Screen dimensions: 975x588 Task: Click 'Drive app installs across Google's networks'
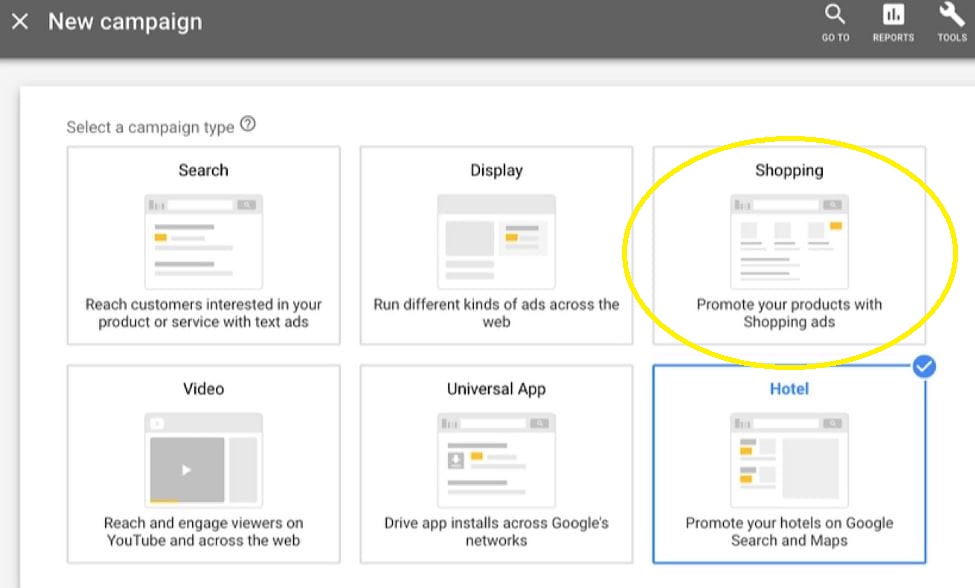pyautogui.click(x=496, y=531)
